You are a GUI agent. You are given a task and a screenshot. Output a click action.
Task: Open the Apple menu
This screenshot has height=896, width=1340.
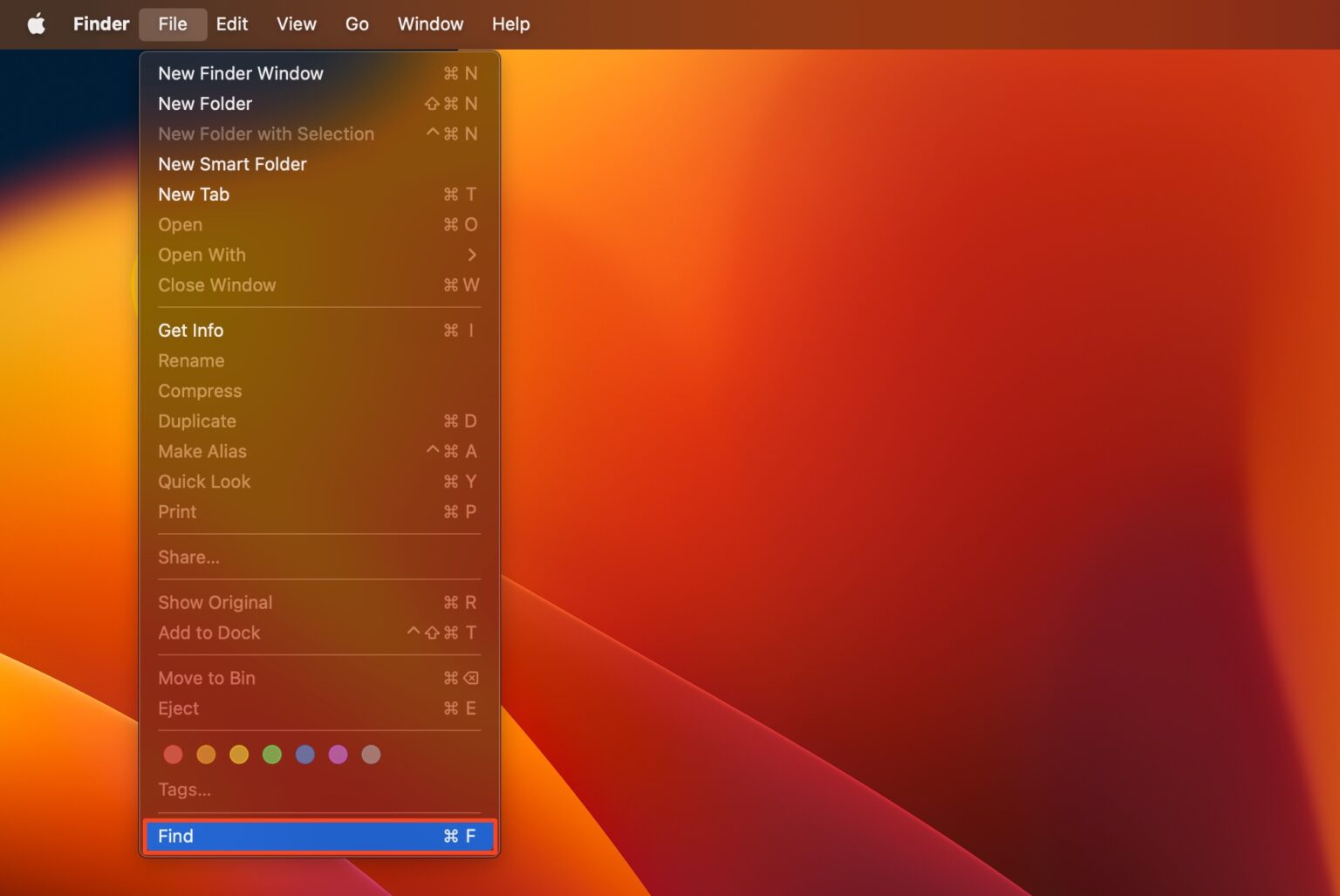[x=35, y=24]
